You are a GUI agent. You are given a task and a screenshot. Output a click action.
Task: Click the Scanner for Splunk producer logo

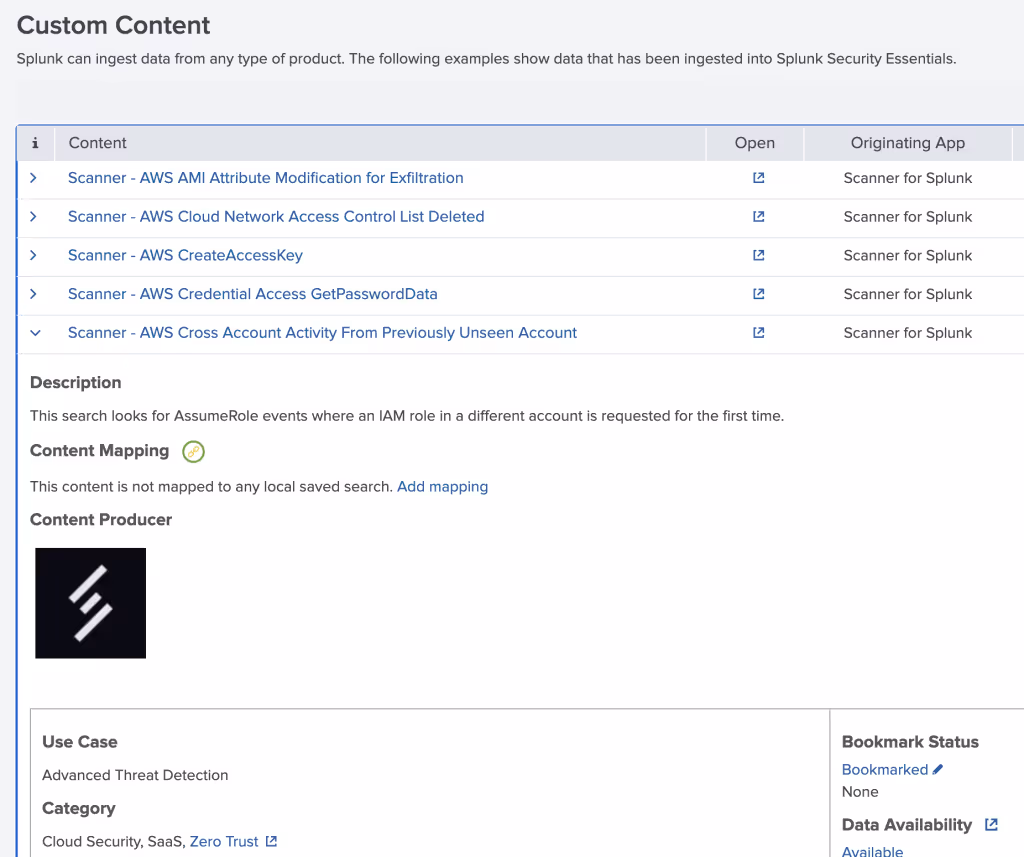90,603
